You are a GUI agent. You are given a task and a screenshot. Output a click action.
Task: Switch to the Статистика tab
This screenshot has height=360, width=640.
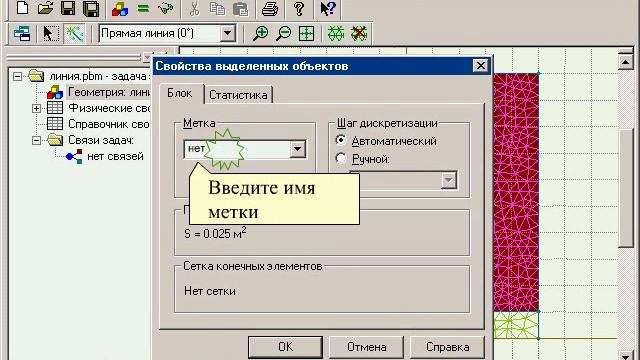(238, 95)
